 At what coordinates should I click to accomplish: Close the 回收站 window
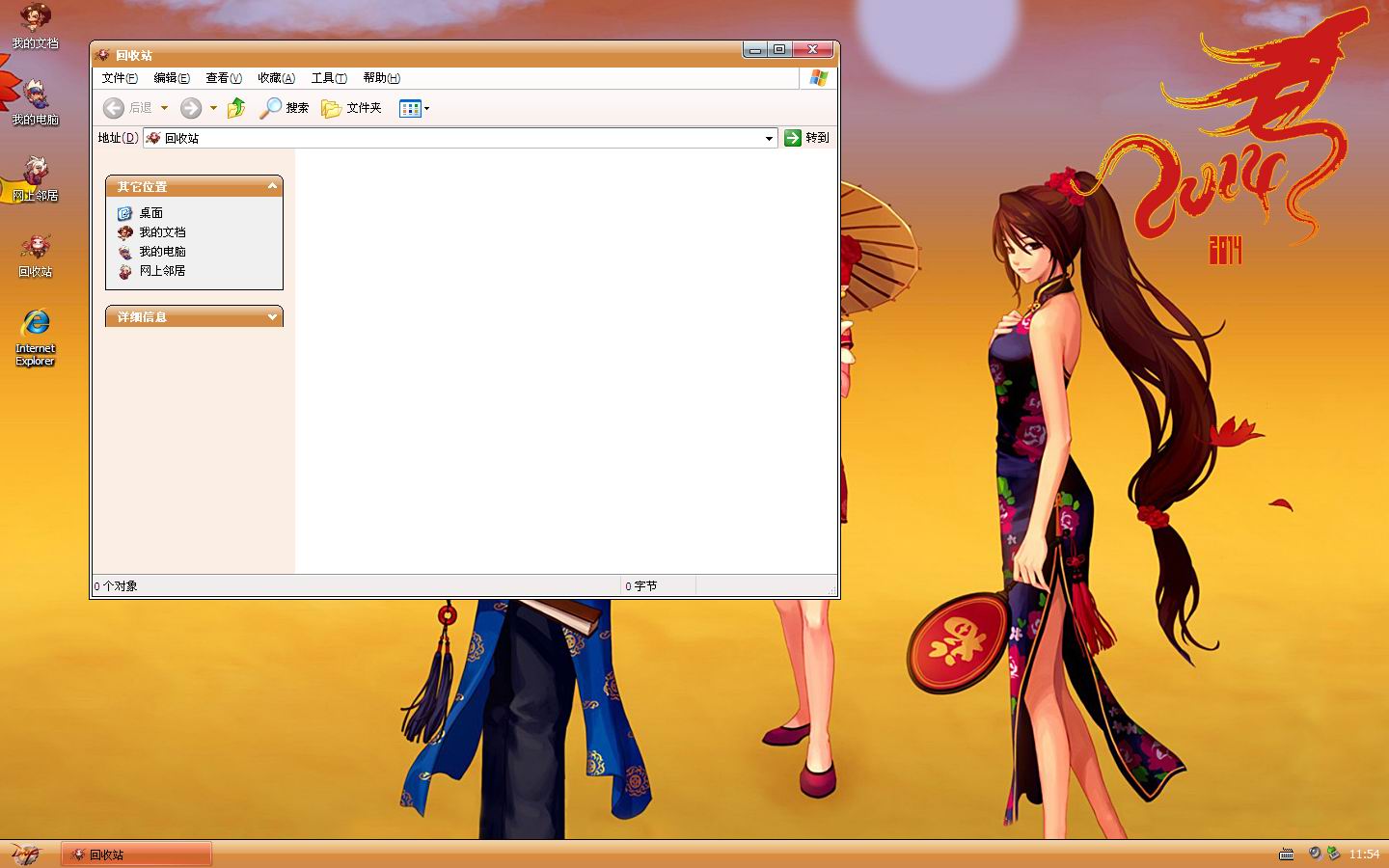point(813,49)
